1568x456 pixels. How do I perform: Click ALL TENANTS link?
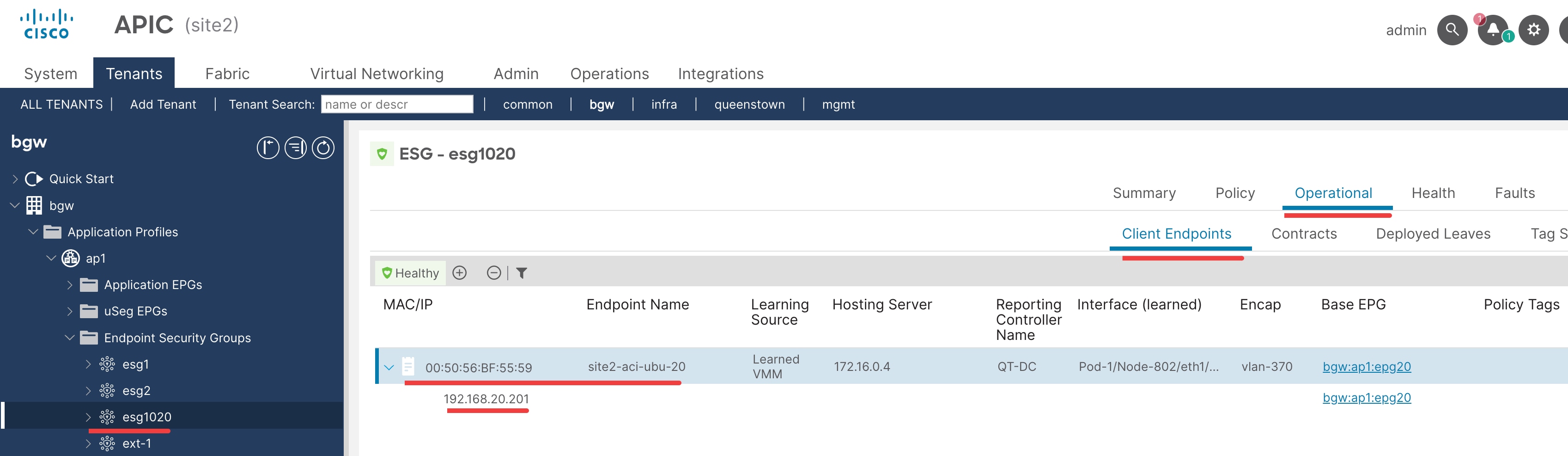click(61, 104)
